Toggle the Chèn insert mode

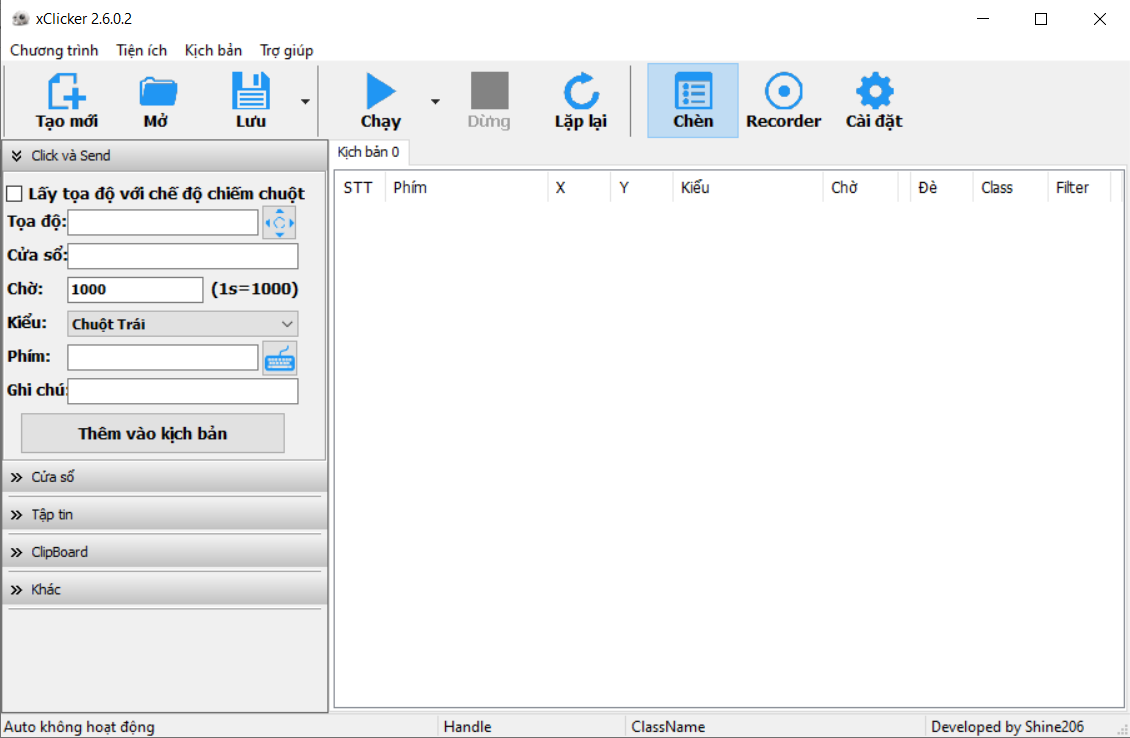[x=693, y=100]
